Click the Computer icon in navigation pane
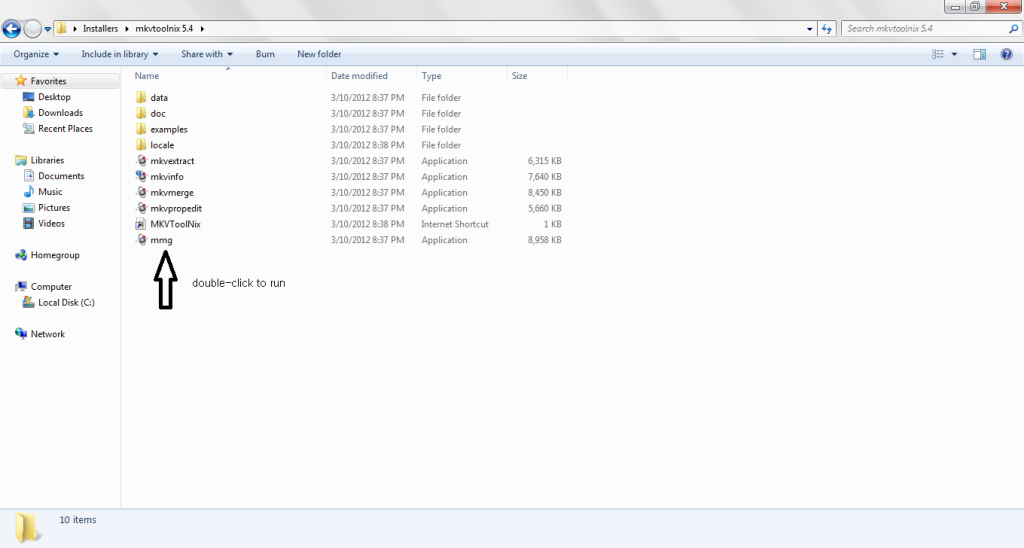1024x548 pixels. [21, 286]
